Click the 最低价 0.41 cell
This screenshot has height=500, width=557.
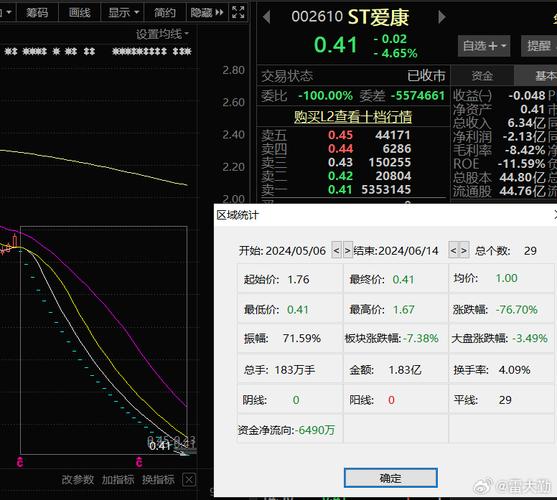290,309
